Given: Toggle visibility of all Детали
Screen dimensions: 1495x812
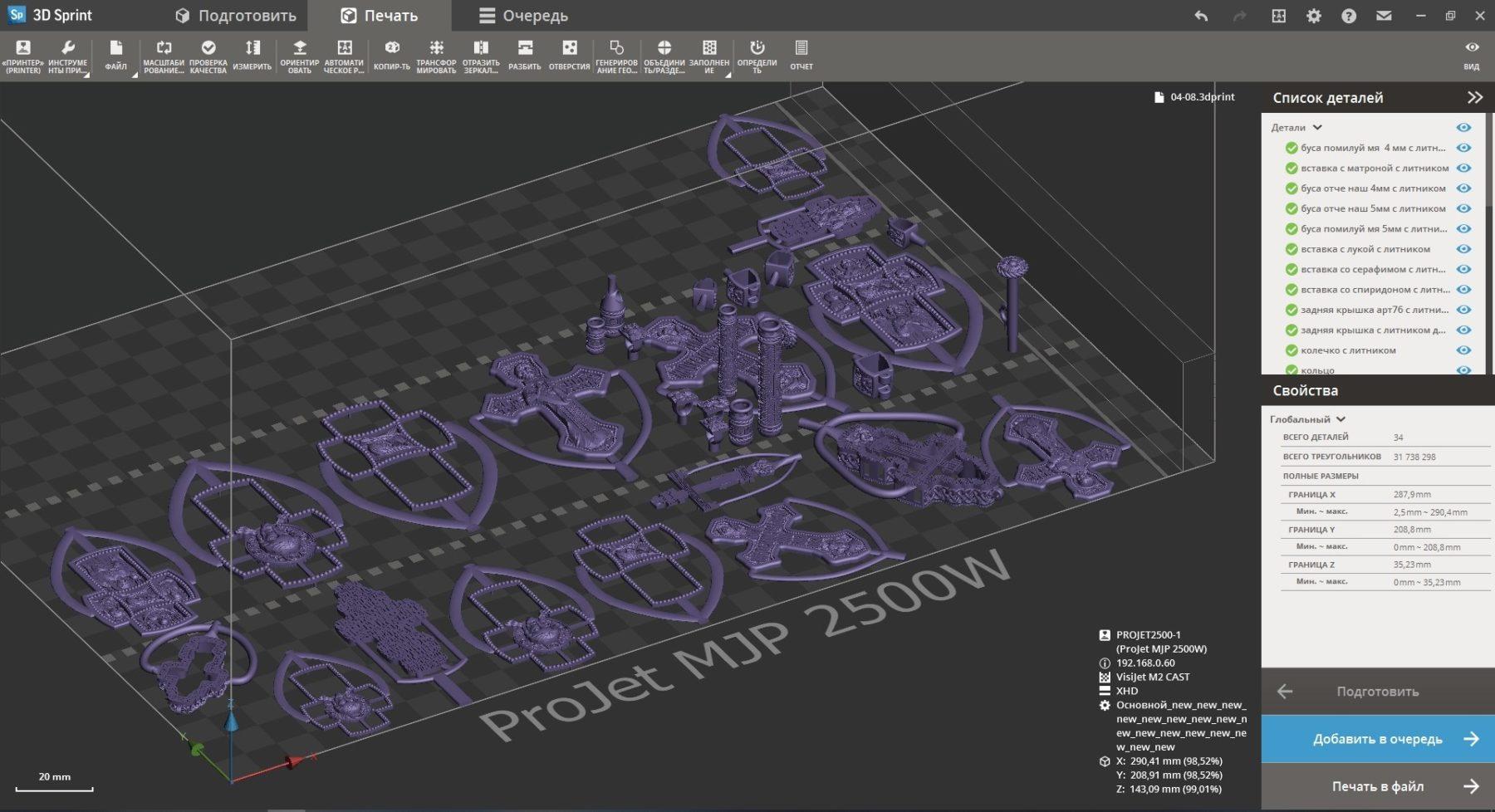Looking at the screenshot, I should [x=1463, y=128].
